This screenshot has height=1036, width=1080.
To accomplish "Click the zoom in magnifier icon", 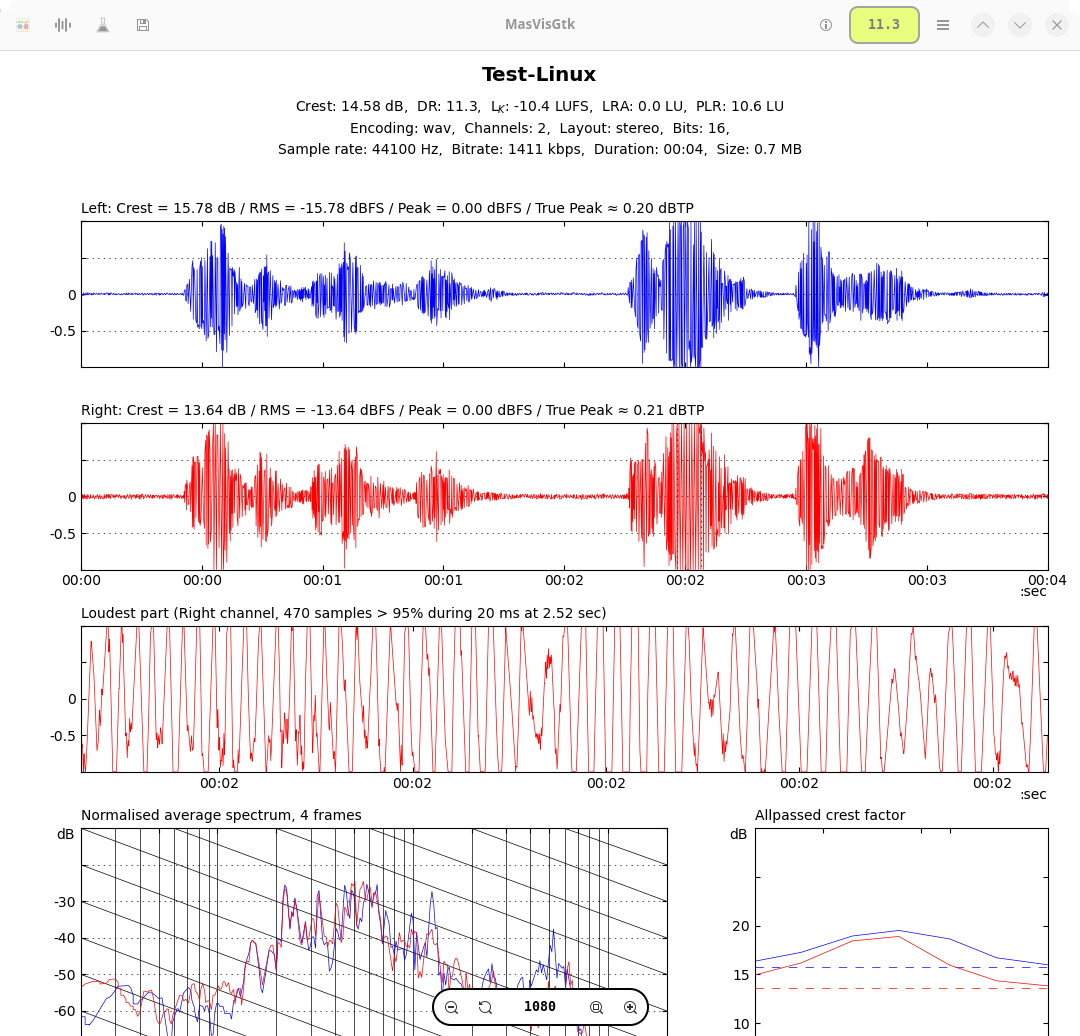I will tap(630, 1007).
